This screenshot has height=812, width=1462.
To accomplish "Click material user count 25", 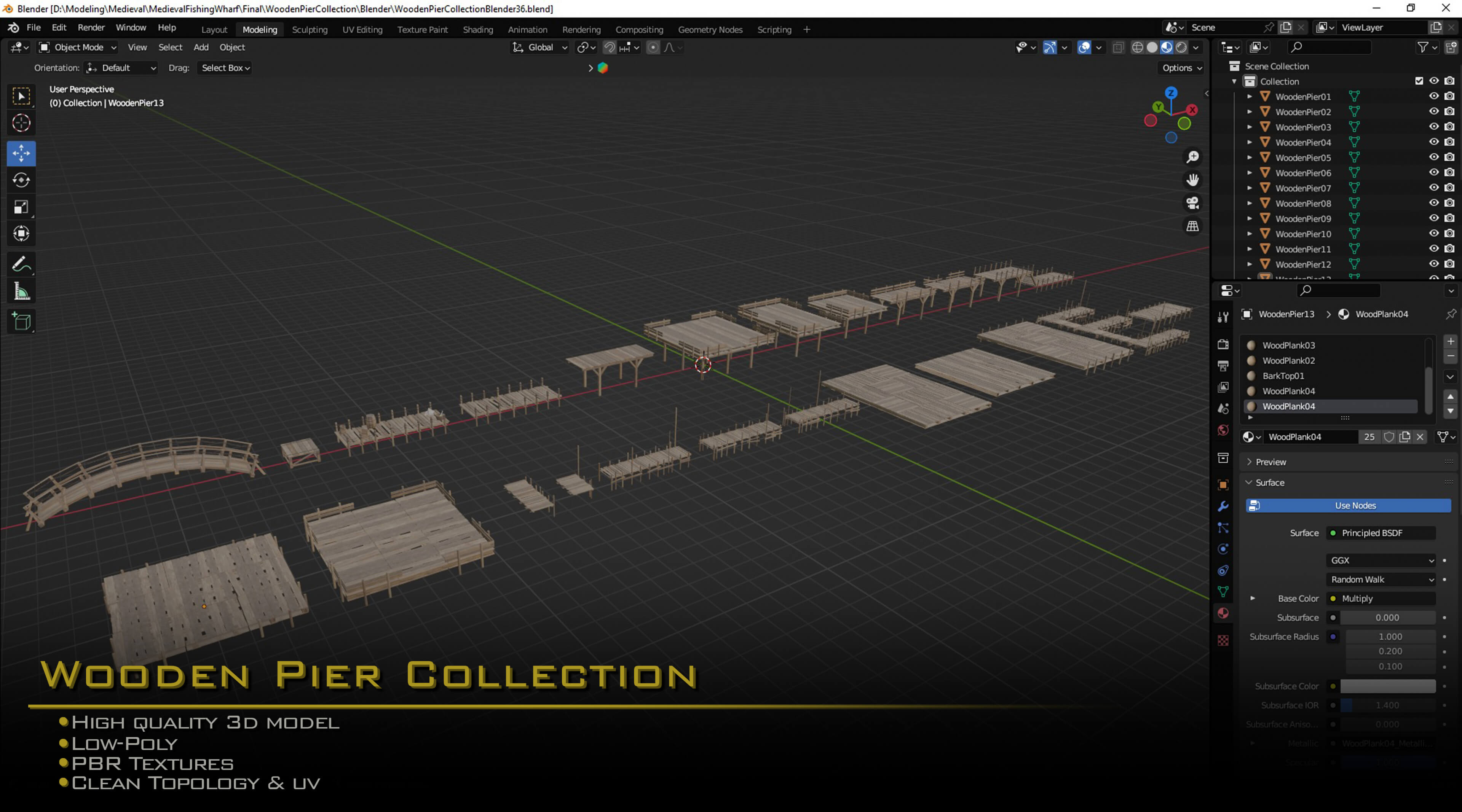I will 1369,436.
